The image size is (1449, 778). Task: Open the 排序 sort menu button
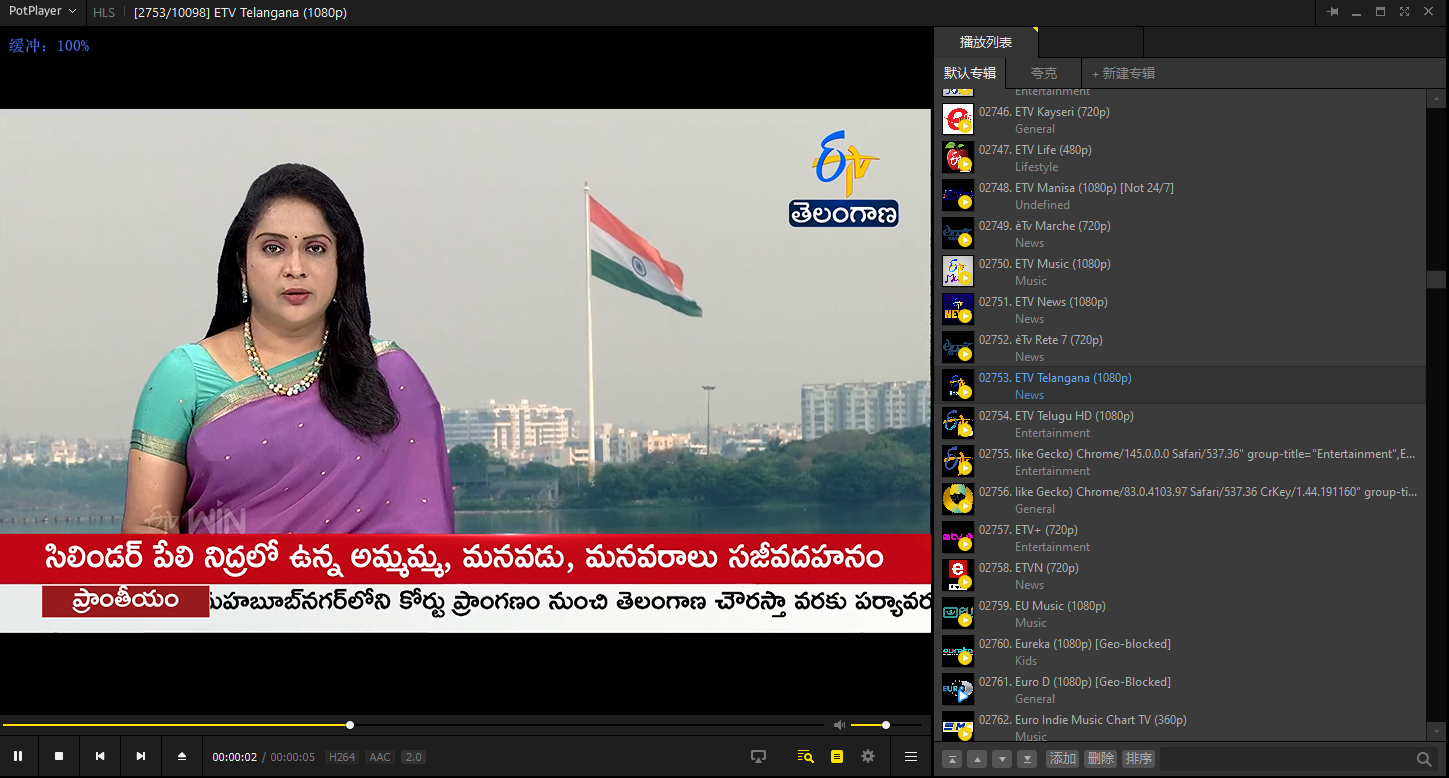[1138, 759]
